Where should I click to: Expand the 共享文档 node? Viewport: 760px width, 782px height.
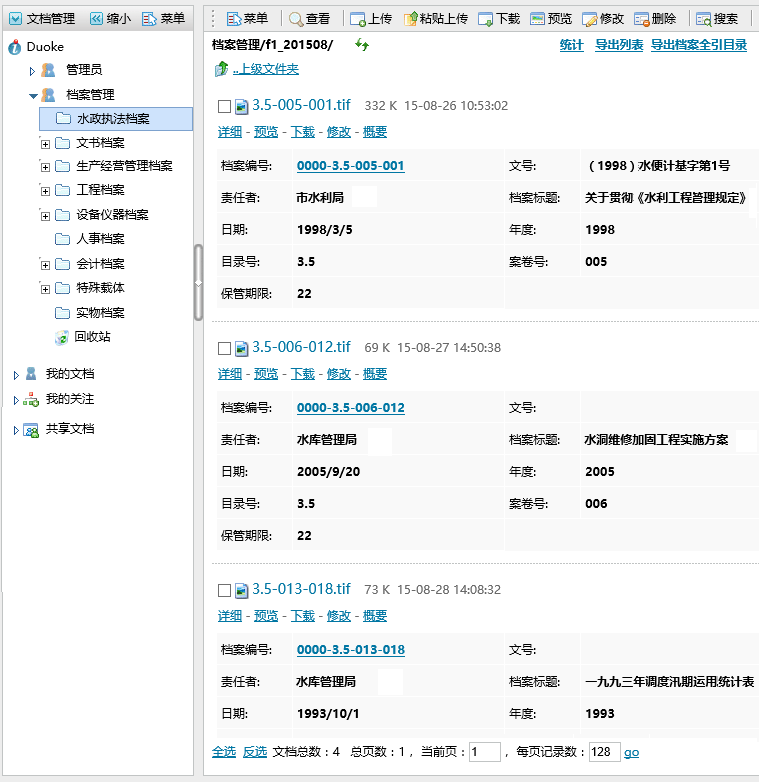16,430
